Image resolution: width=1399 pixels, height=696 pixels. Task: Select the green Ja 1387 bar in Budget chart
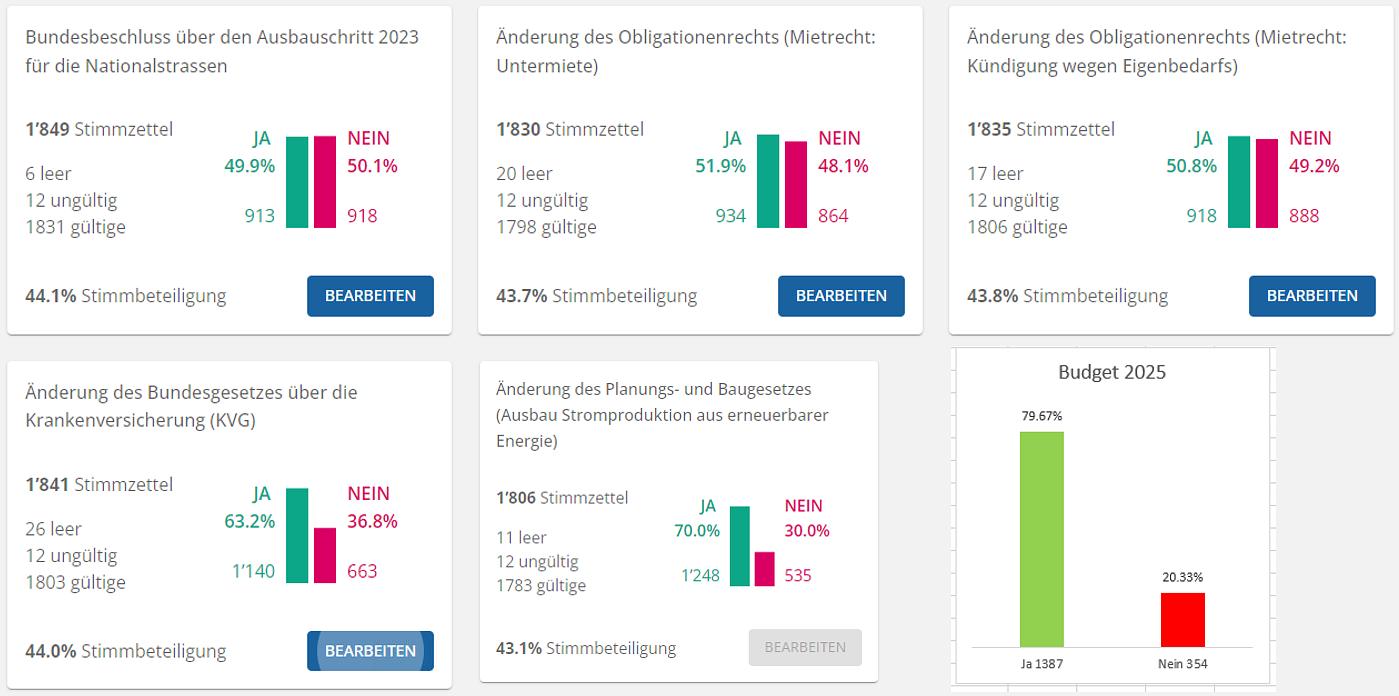point(1041,539)
